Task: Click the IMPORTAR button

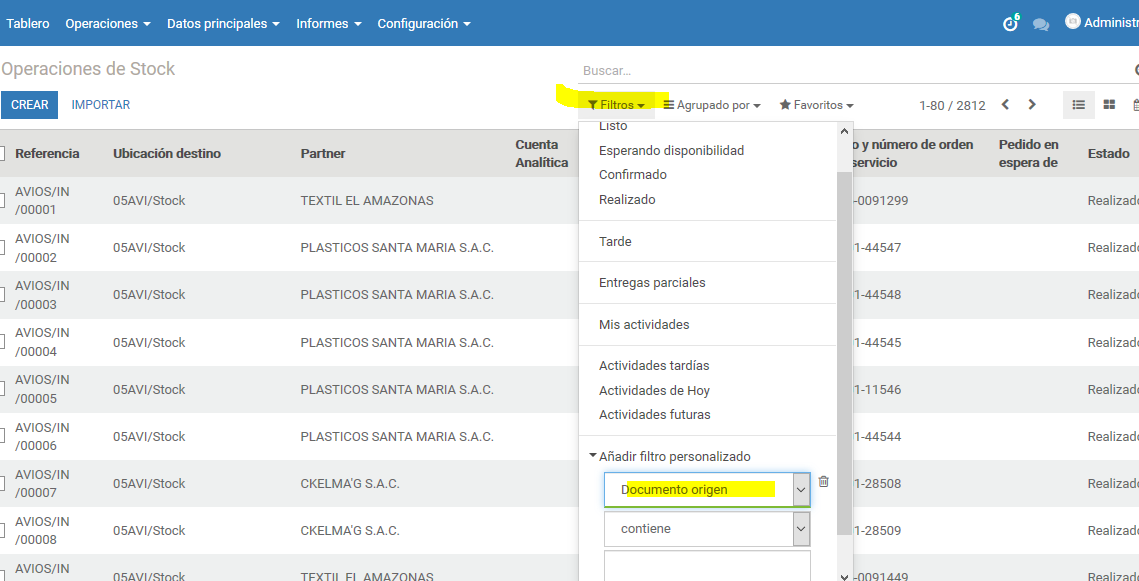Action: click(101, 105)
